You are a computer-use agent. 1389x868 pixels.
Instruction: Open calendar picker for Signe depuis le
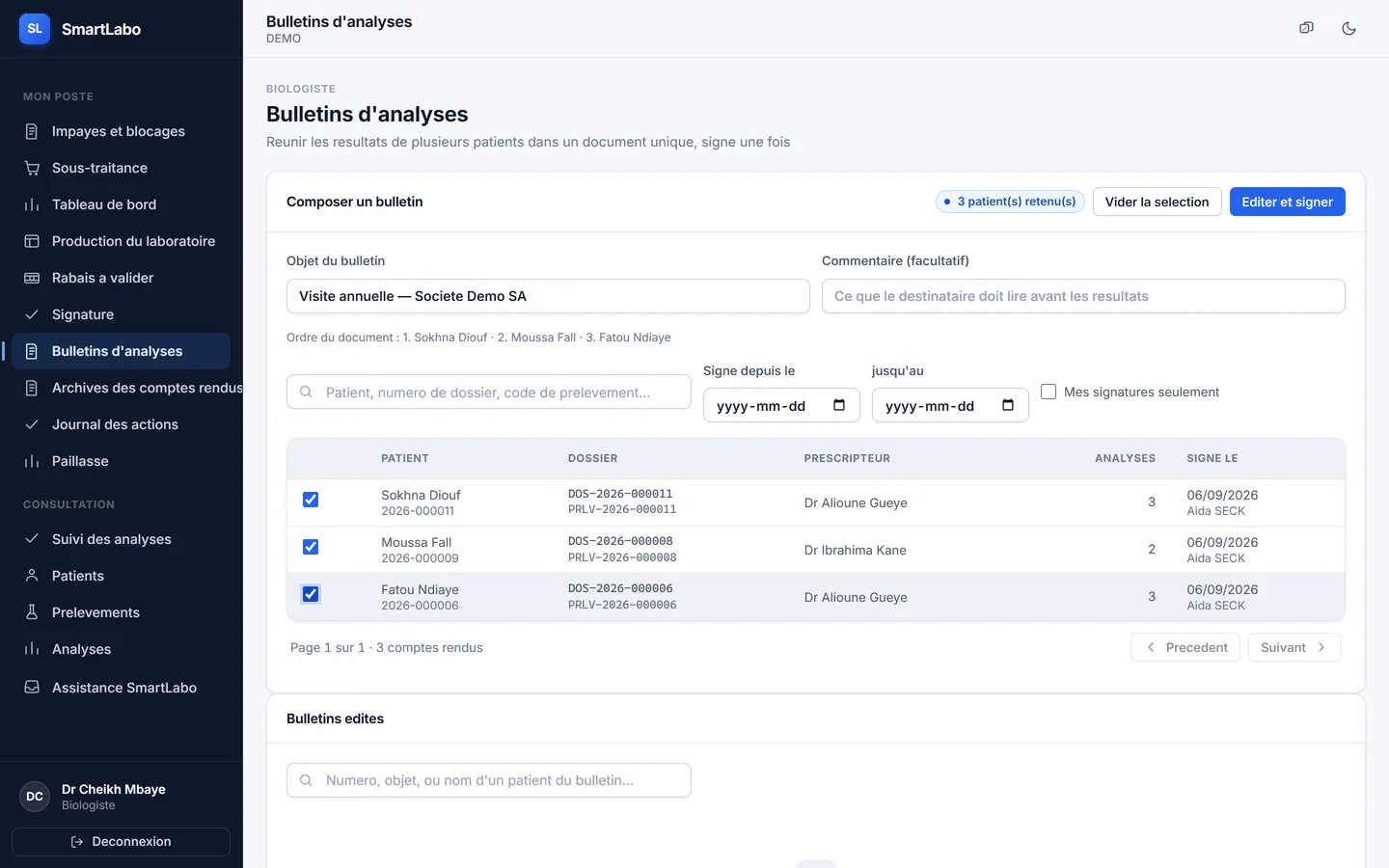click(839, 405)
